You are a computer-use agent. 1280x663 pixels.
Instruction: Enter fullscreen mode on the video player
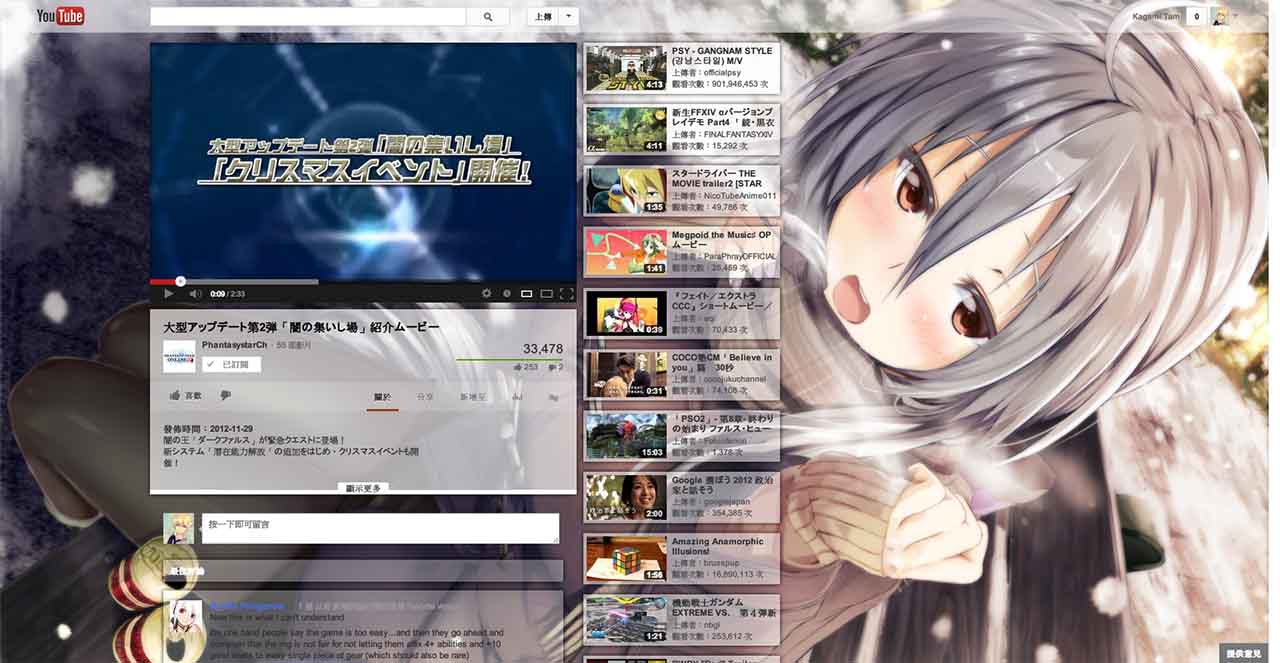[x=567, y=293]
